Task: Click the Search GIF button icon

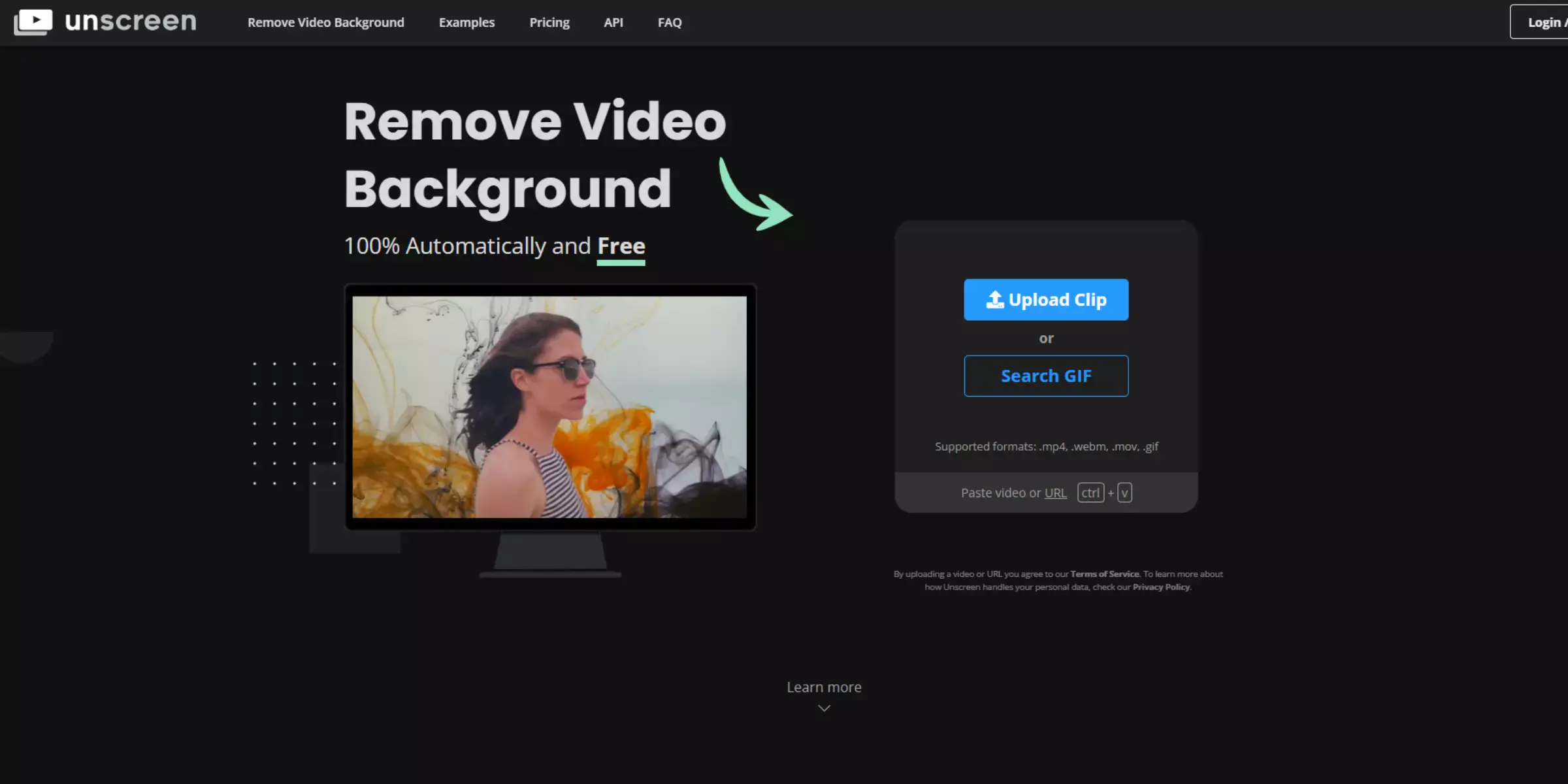Action: point(1046,375)
